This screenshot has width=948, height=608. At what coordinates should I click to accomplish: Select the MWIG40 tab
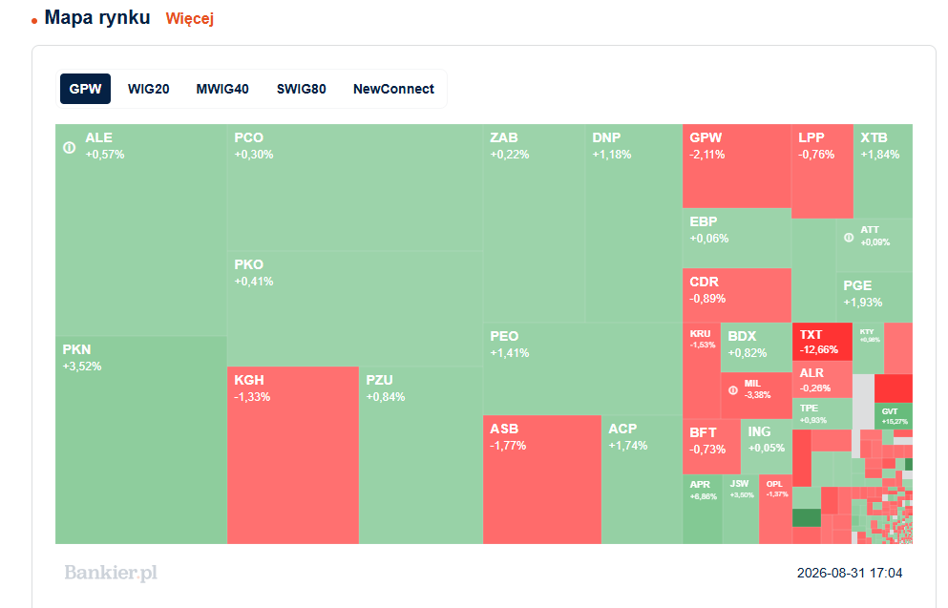(222, 89)
